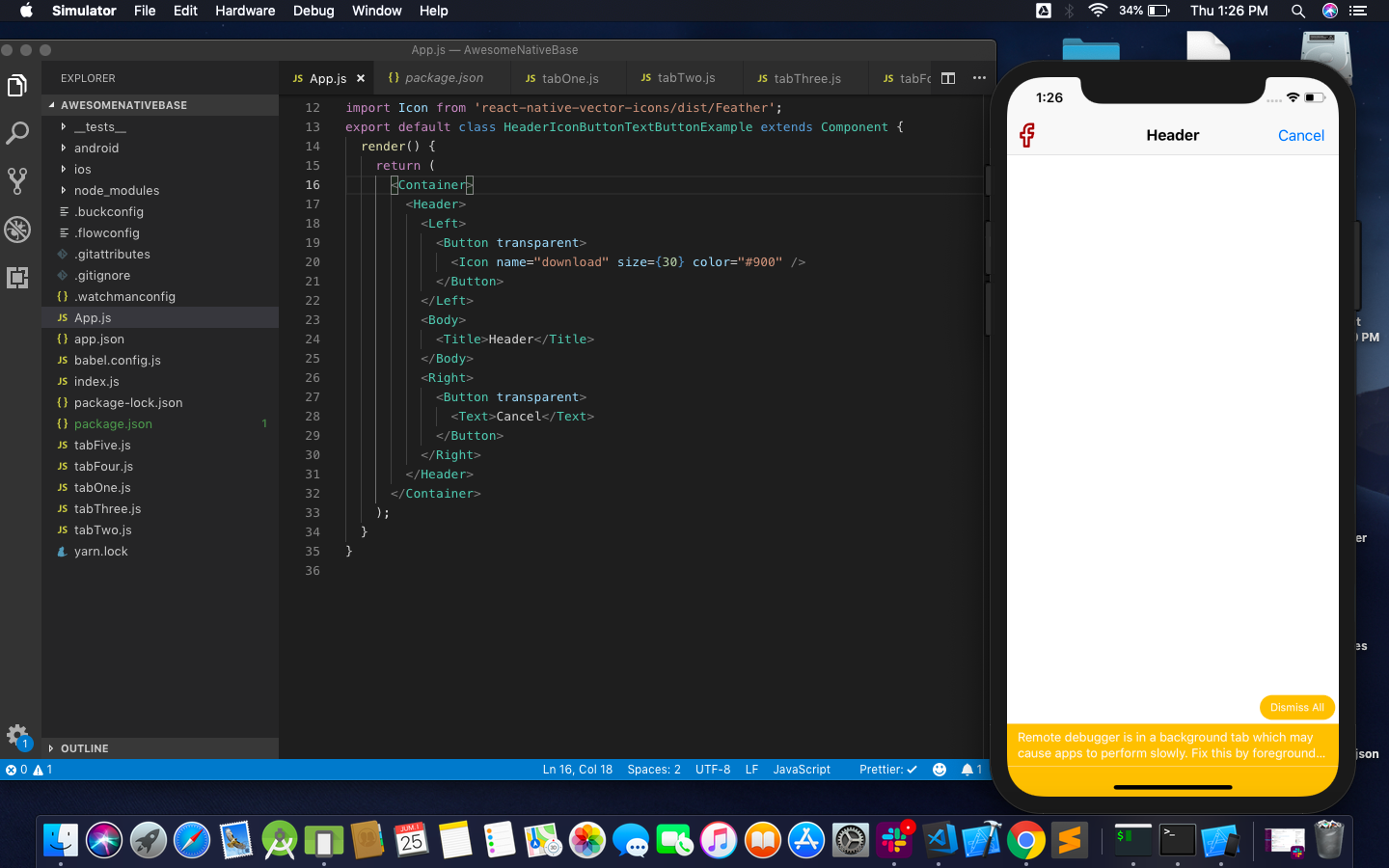This screenshot has height=868, width=1389.
Task: Open the Extensions view in activity bar
Action: pyautogui.click(x=17, y=278)
